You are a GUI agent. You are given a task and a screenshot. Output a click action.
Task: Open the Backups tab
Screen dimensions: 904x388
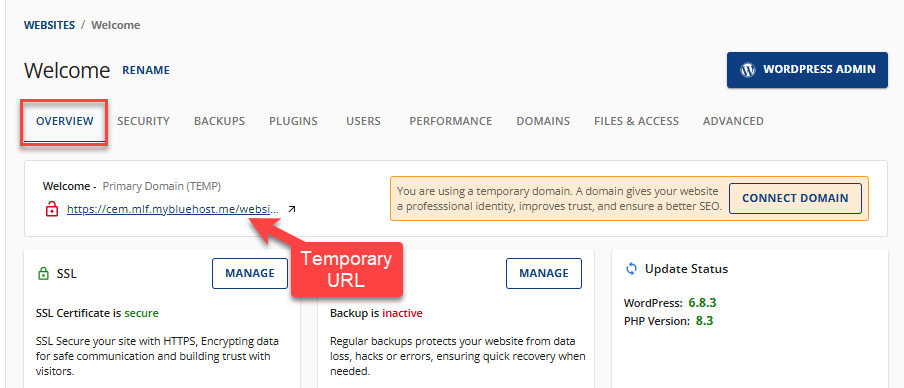pyautogui.click(x=219, y=122)
